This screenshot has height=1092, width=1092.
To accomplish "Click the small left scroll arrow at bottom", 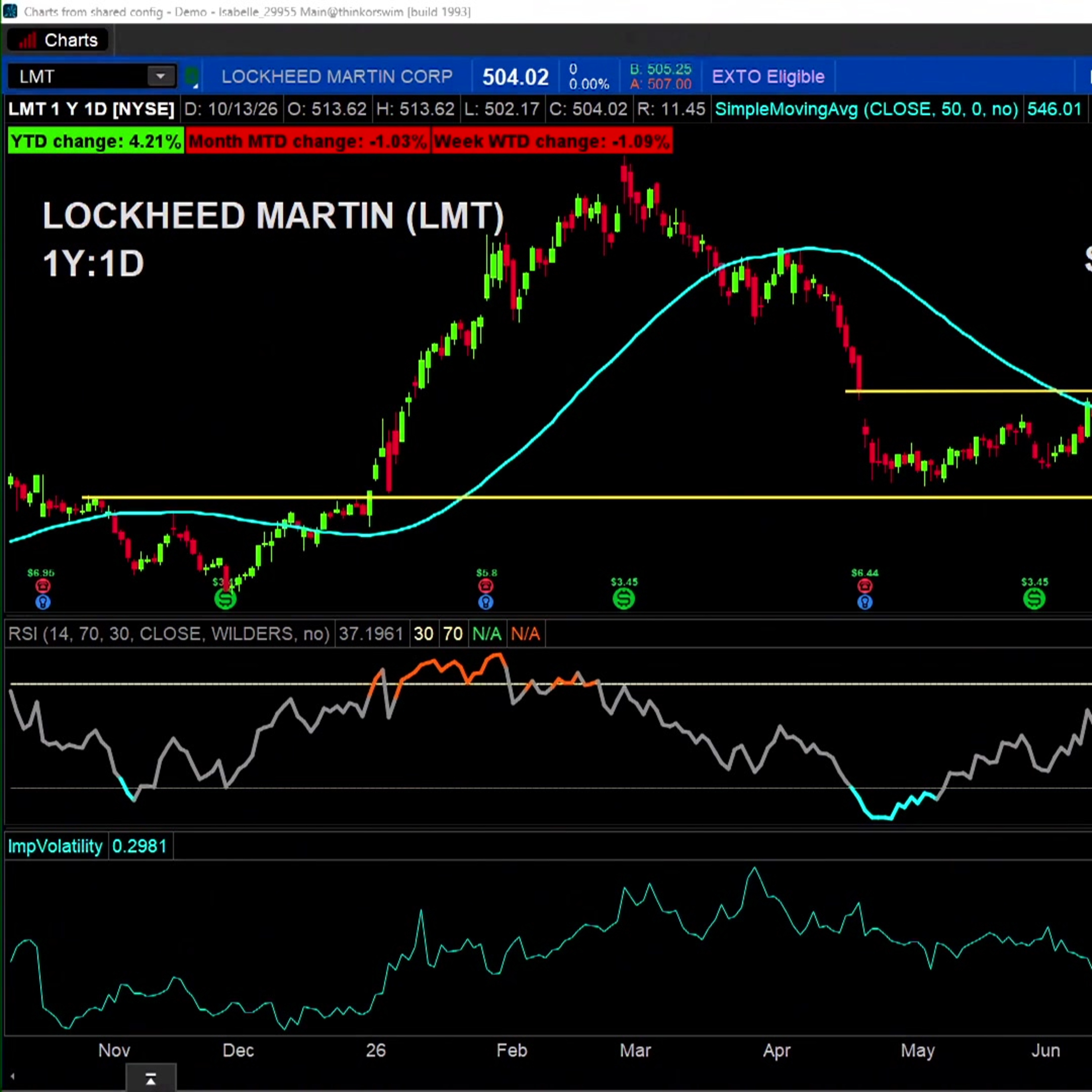I will coord(12,1077).
